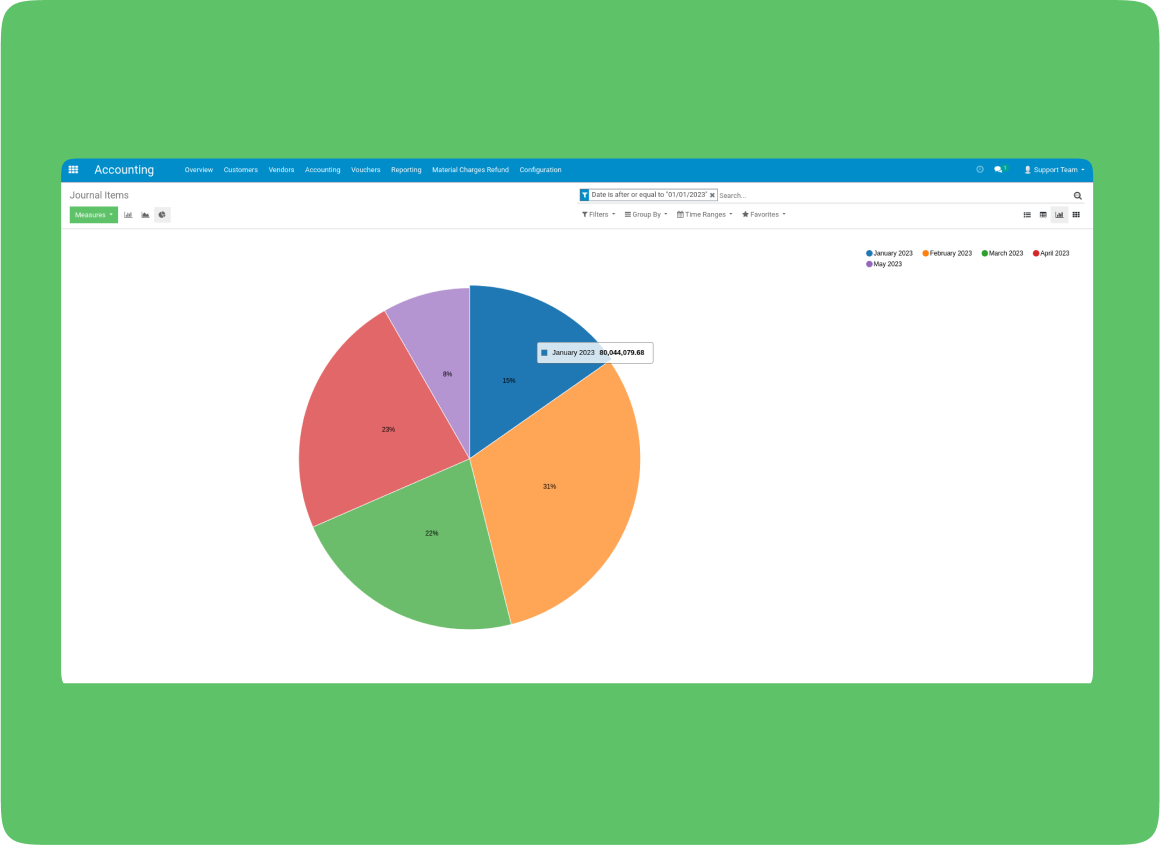Open the activities clock icon
Viewport: 1160px width, 845px height.
(x=980, y=170)
